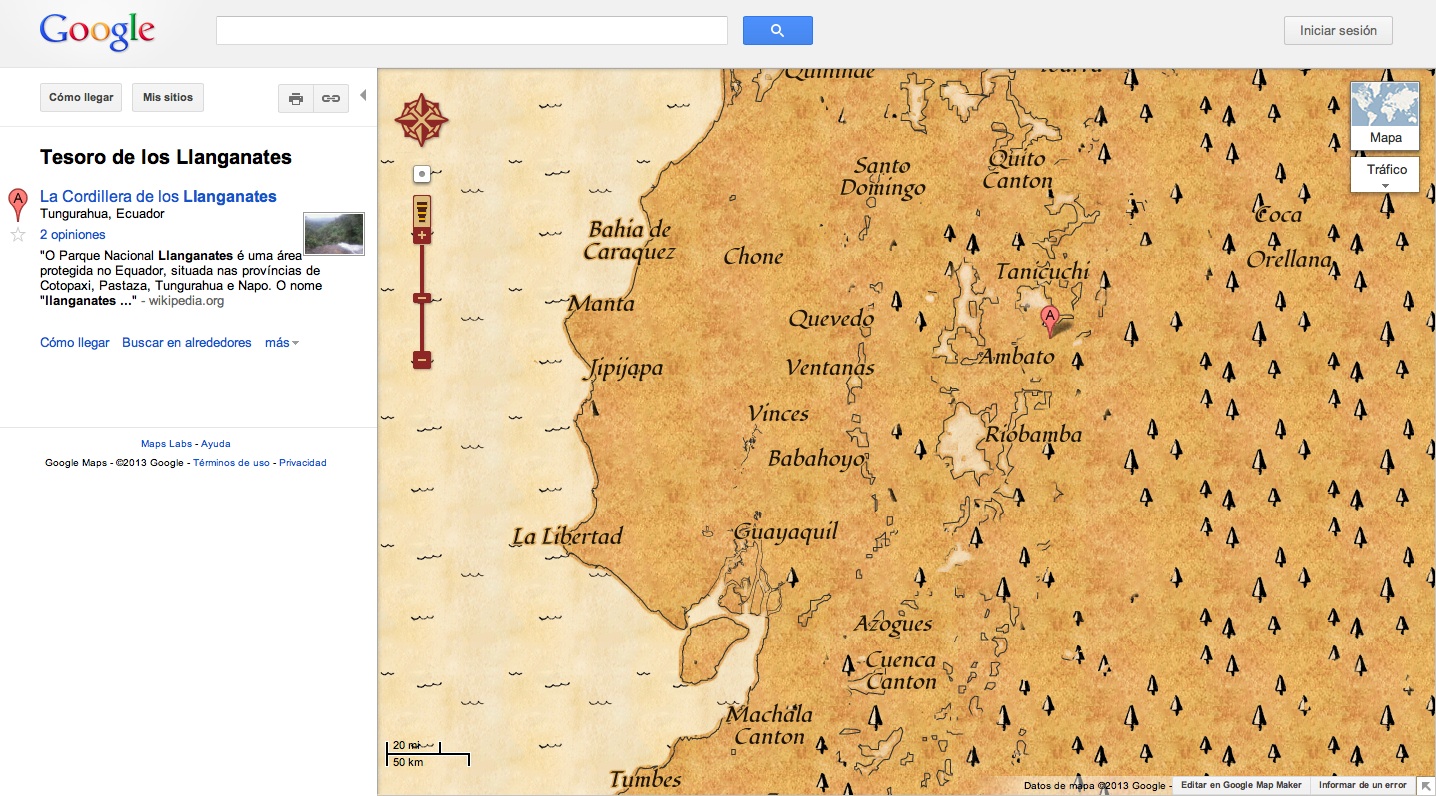Screen dimensions: 1436x796
Task: Click the Bahia de Caraquez label
Action: pos(630,241)
